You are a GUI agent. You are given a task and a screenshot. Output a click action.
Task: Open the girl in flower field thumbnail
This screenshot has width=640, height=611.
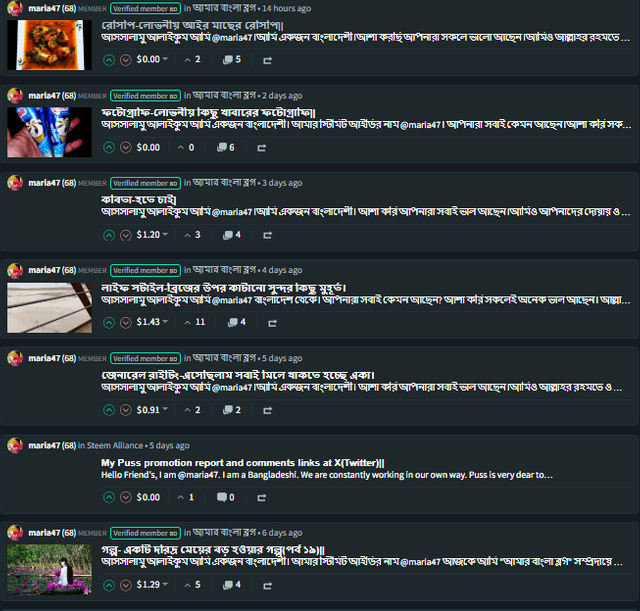coord(49,569)
